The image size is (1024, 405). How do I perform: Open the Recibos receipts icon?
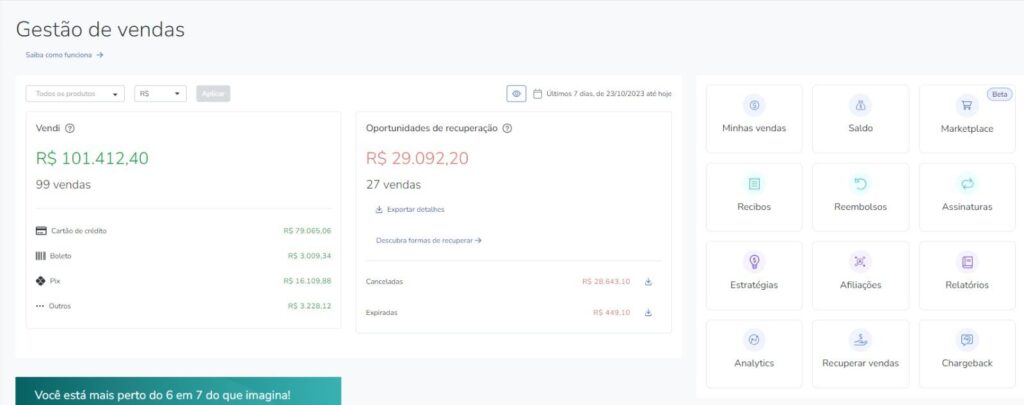pos(754,184)
